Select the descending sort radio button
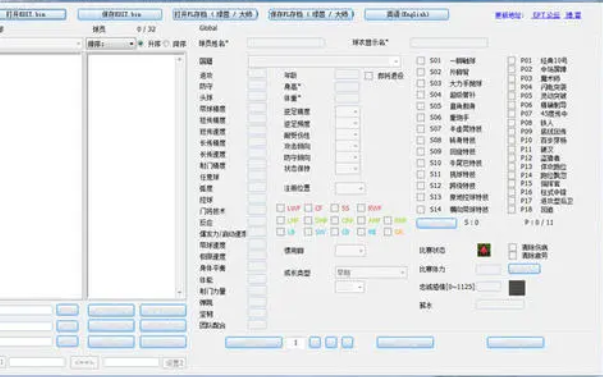Viewport: 603px width, 377px height. pyautogui.click(x=166, y=44)
